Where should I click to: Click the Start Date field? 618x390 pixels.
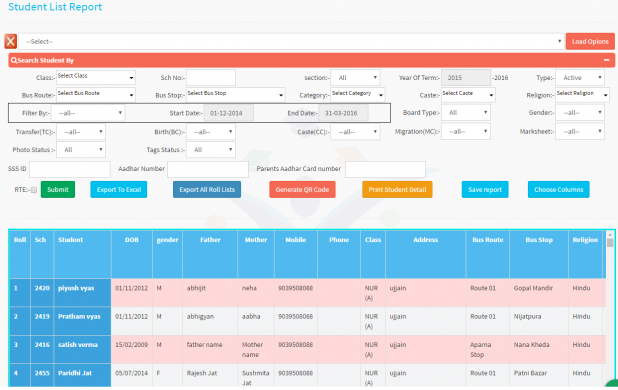tap(229, 113)
